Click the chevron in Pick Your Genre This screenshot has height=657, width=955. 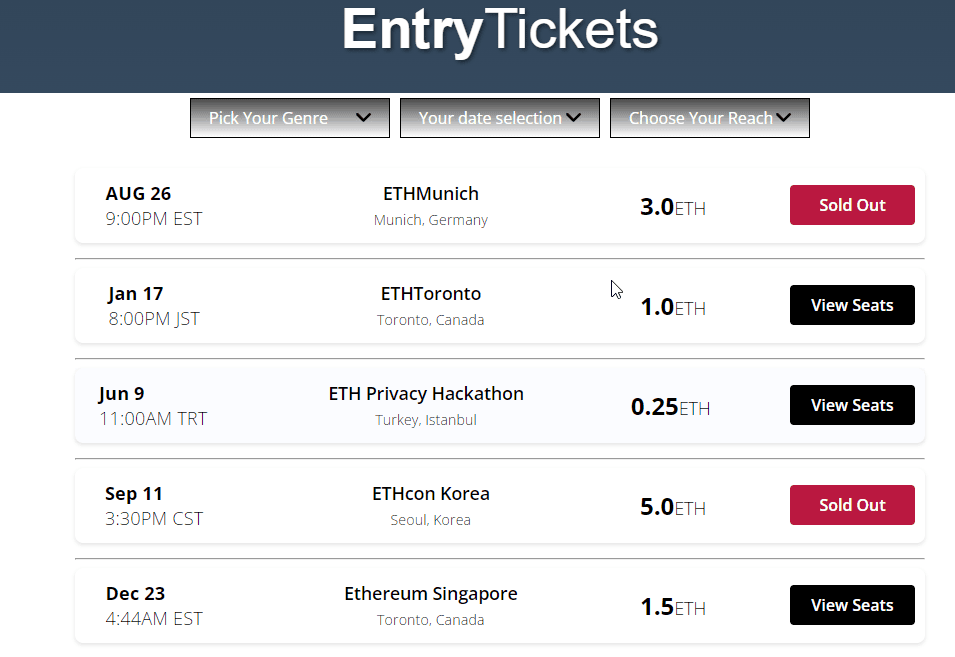pos(364,118)
